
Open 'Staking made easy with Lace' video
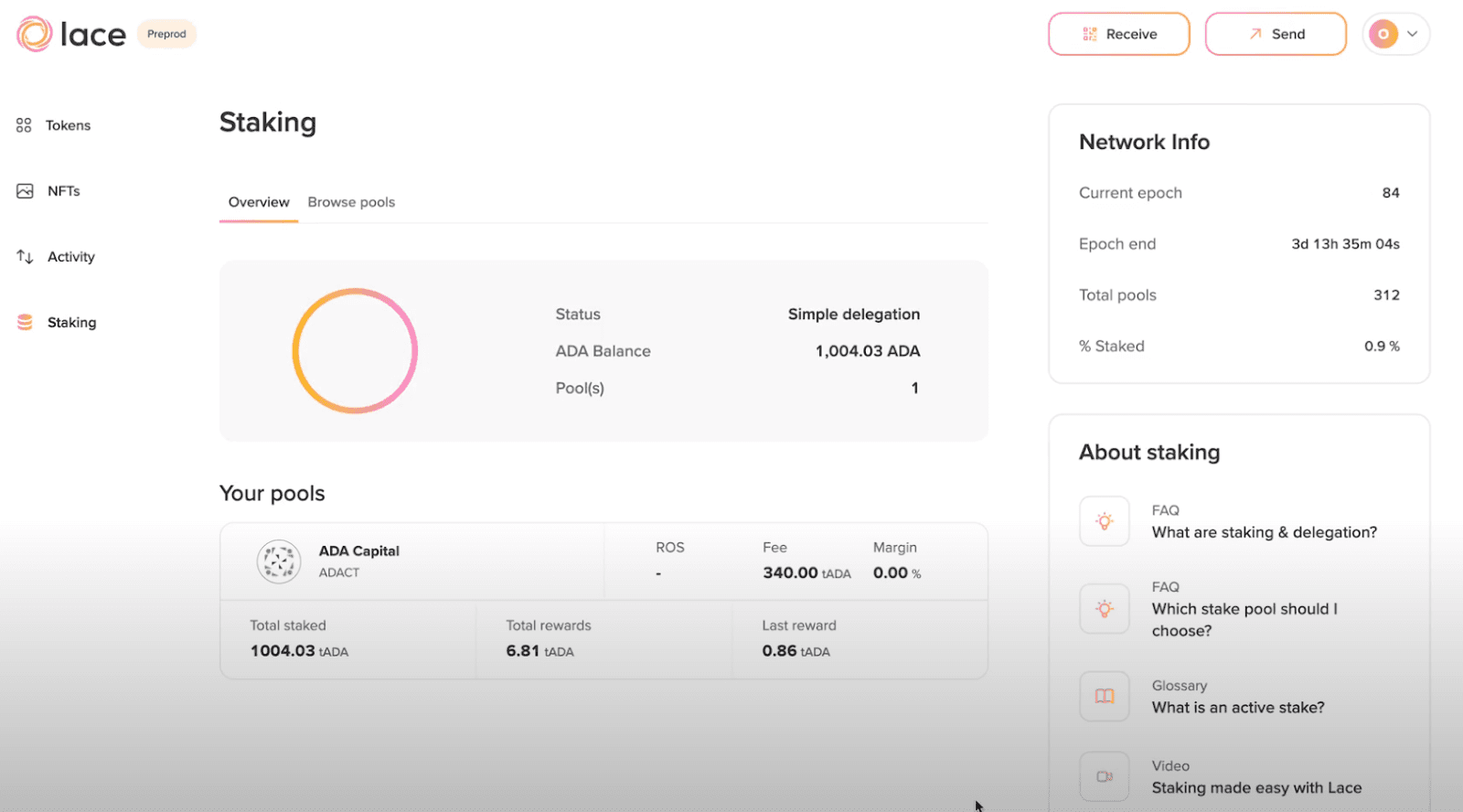coord(1257,788)
